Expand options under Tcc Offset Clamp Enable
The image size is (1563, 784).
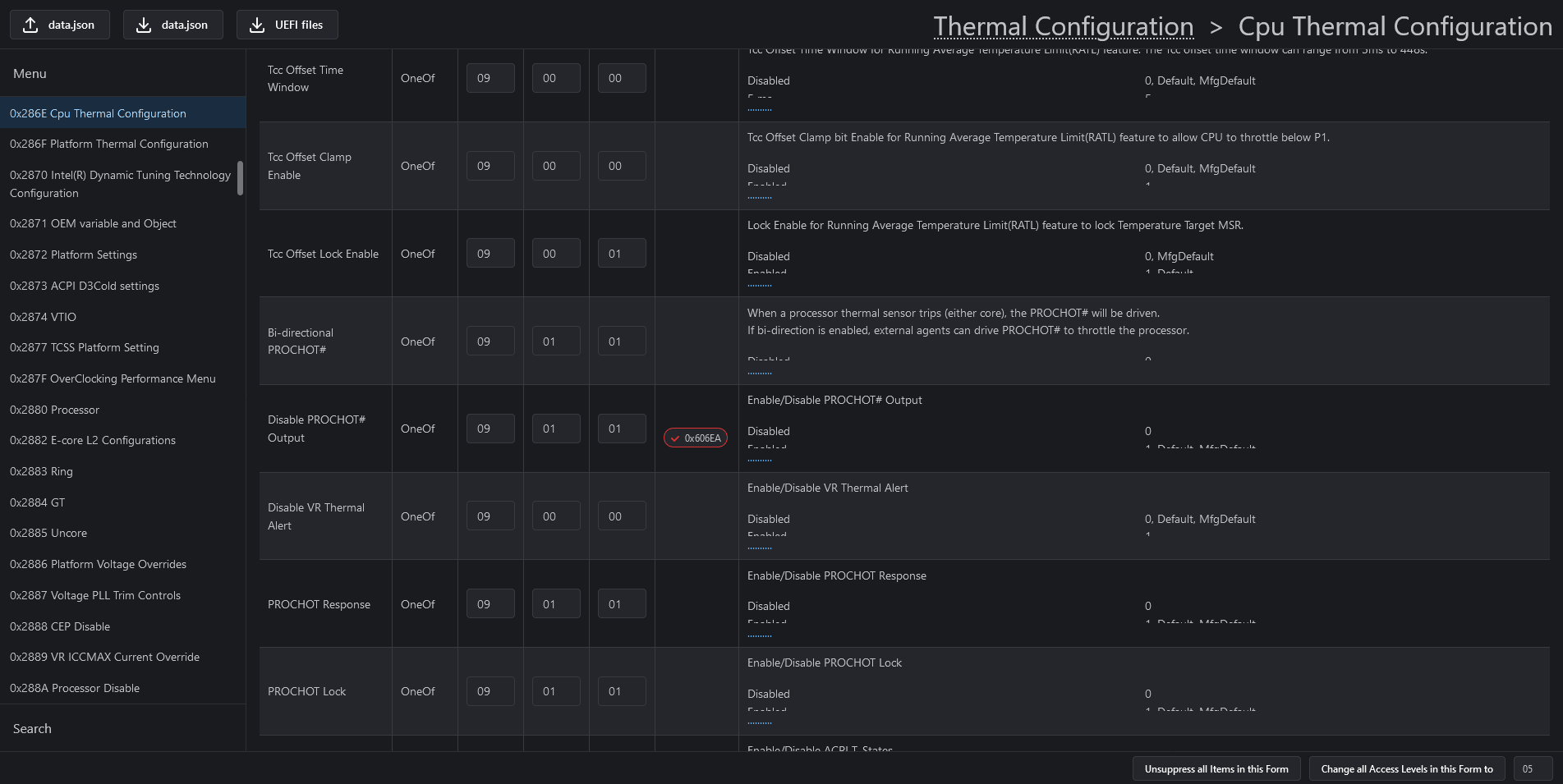click(760, 198)
